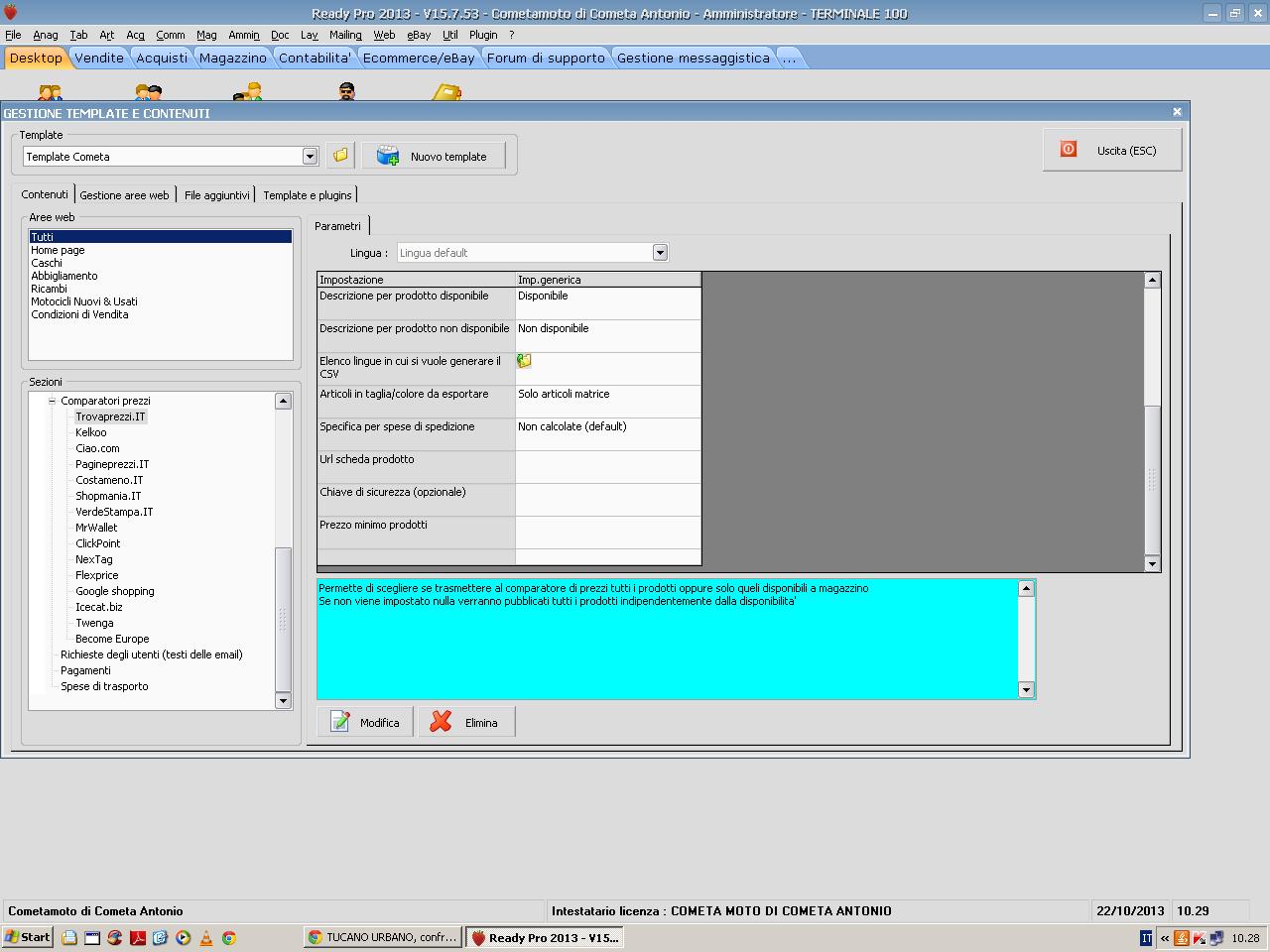Open Adobe Reader from quick launch
Image resolution: width=1270 pixels, height=952 pixels.
tap(138, 937)
